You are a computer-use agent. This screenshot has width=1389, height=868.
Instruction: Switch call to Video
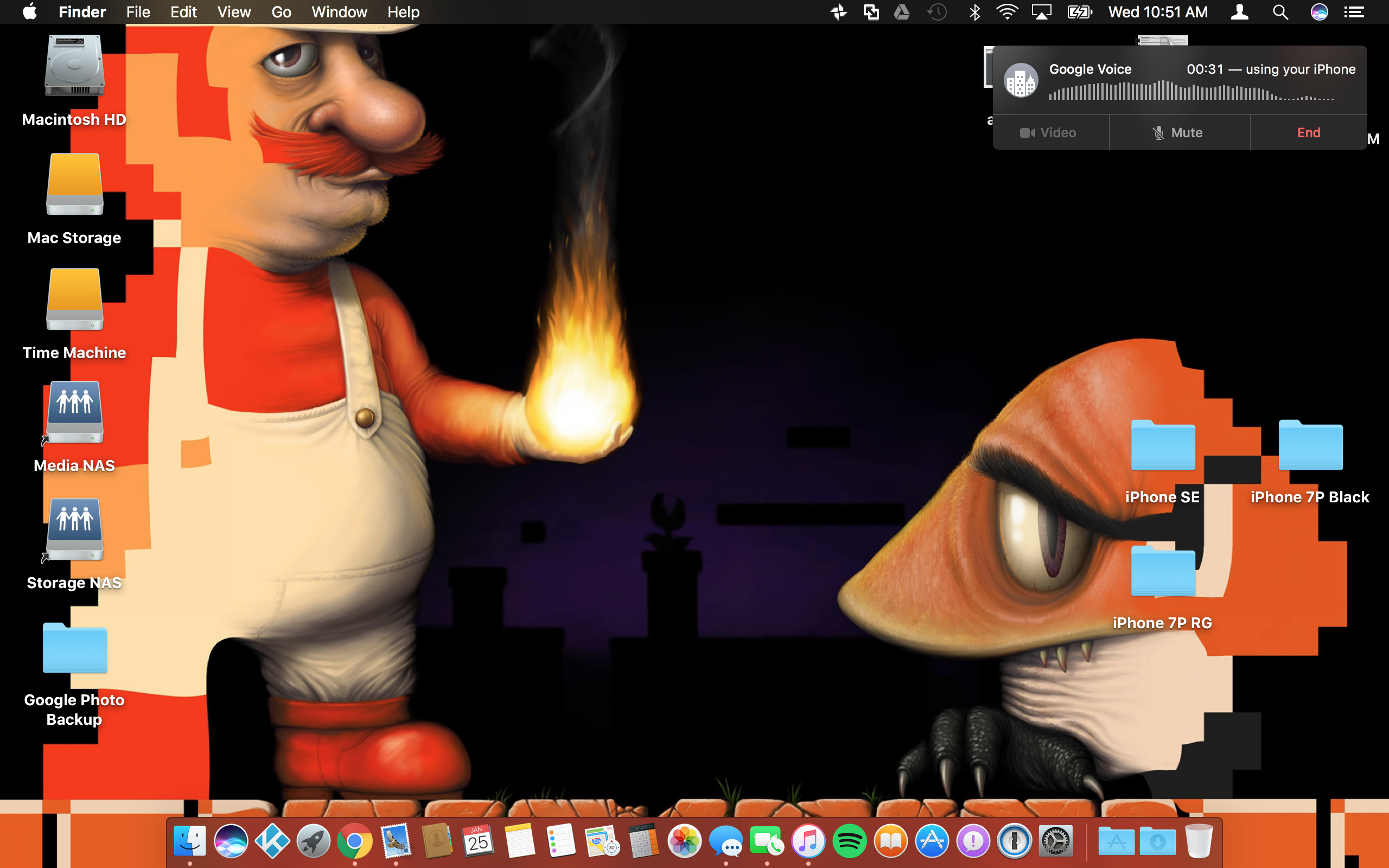[x=1049, y=132]
